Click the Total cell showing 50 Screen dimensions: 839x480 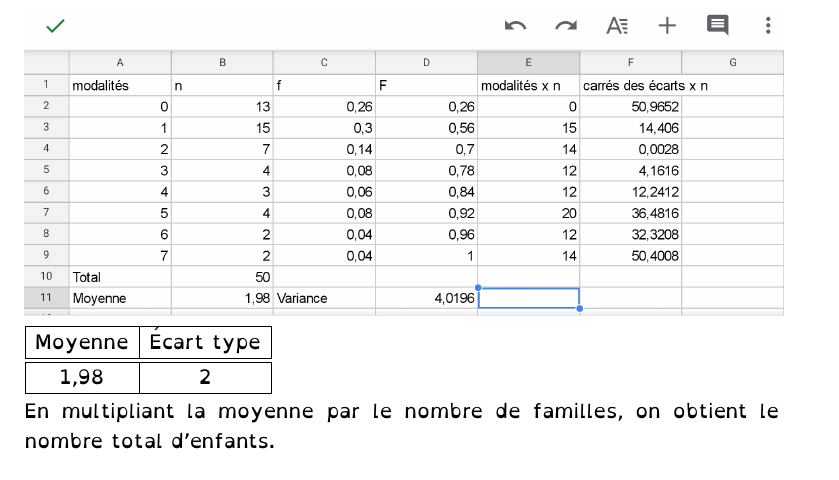pyautogui.click(x=222, y=275)
